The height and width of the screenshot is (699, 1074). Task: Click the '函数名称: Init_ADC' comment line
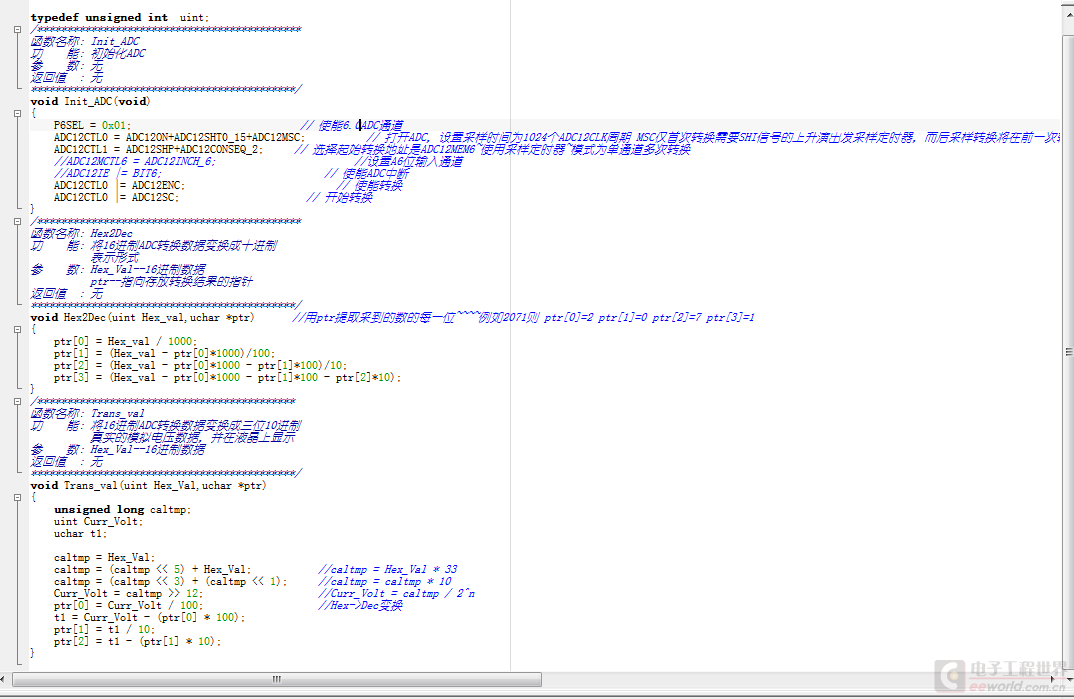pos(85,42)
